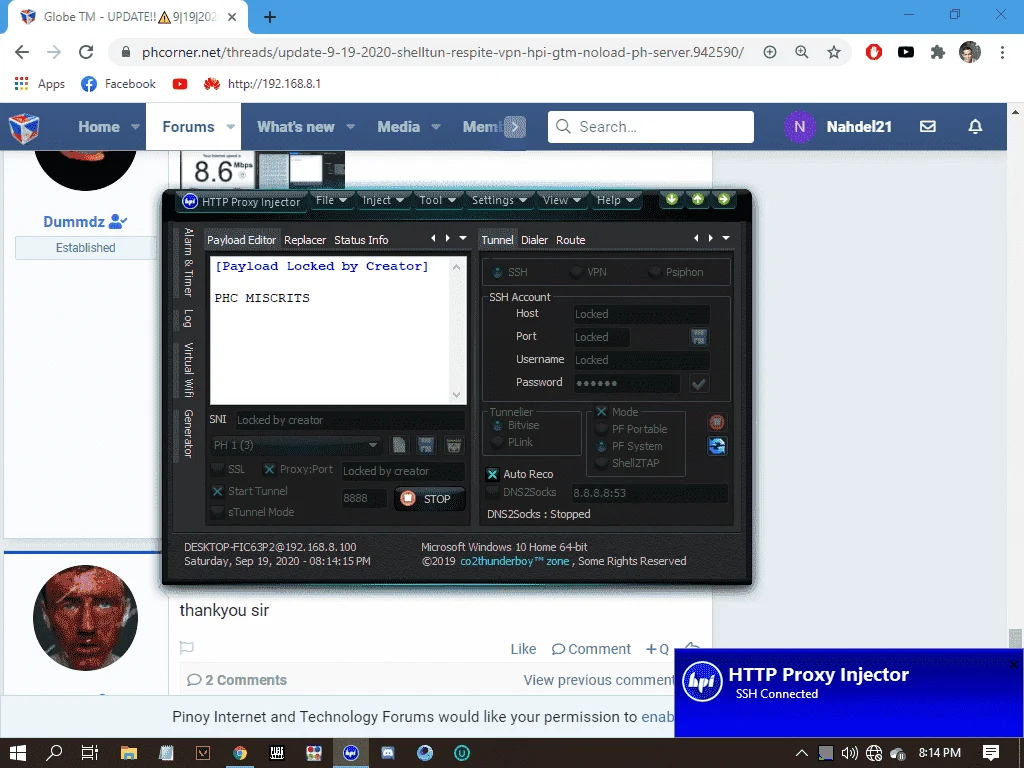Open the Generator side tab

(188, 434)
